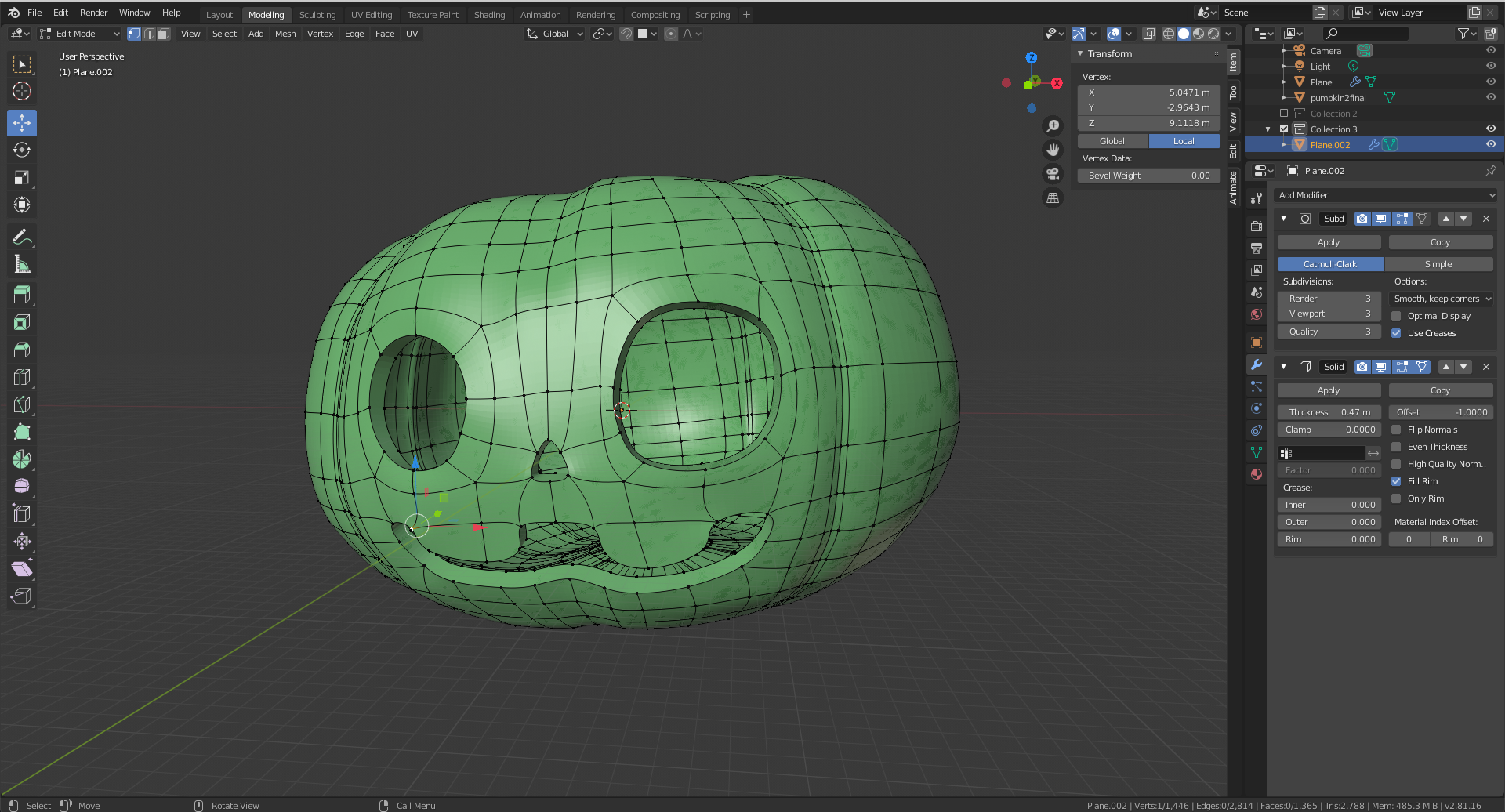The image size is (1505, 812).
Task: Select the Transform tool
Action: pyautogui.click(x=22, y=205)
